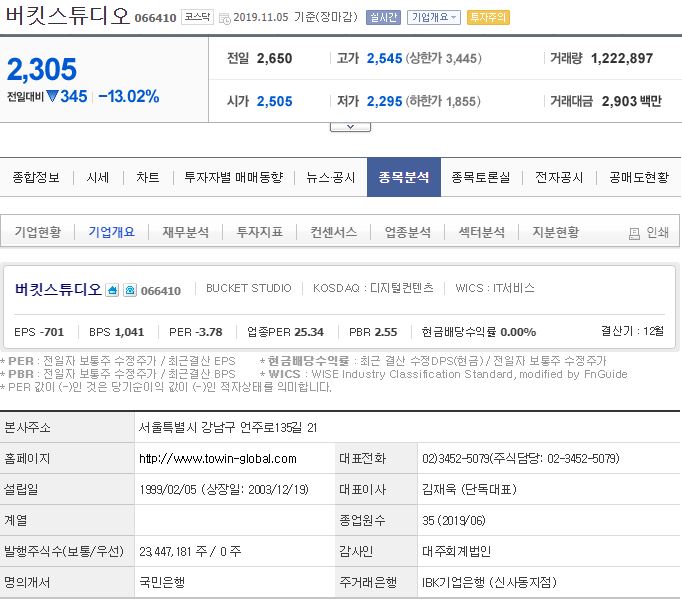Click the 종업원수 value 35 (2019/06)
Viewport: 682px width, 599px height.
click(x=454, y=521)
